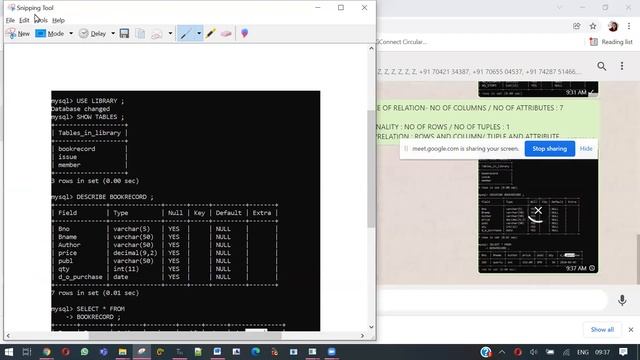Click the New snip button

pyautogui.click(x=18, y=33)
